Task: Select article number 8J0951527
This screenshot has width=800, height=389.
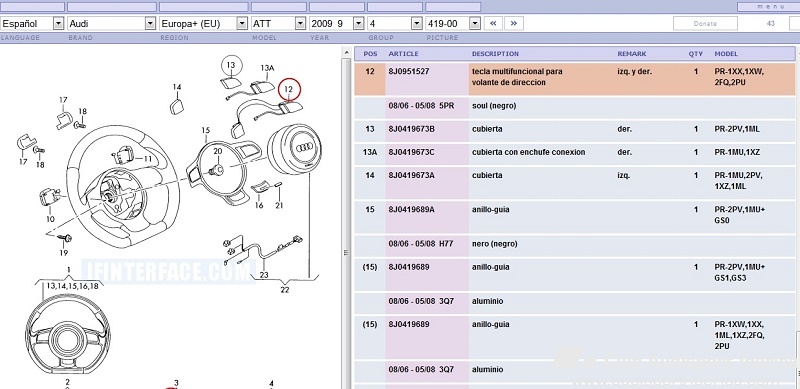Action: click(409, 71)
